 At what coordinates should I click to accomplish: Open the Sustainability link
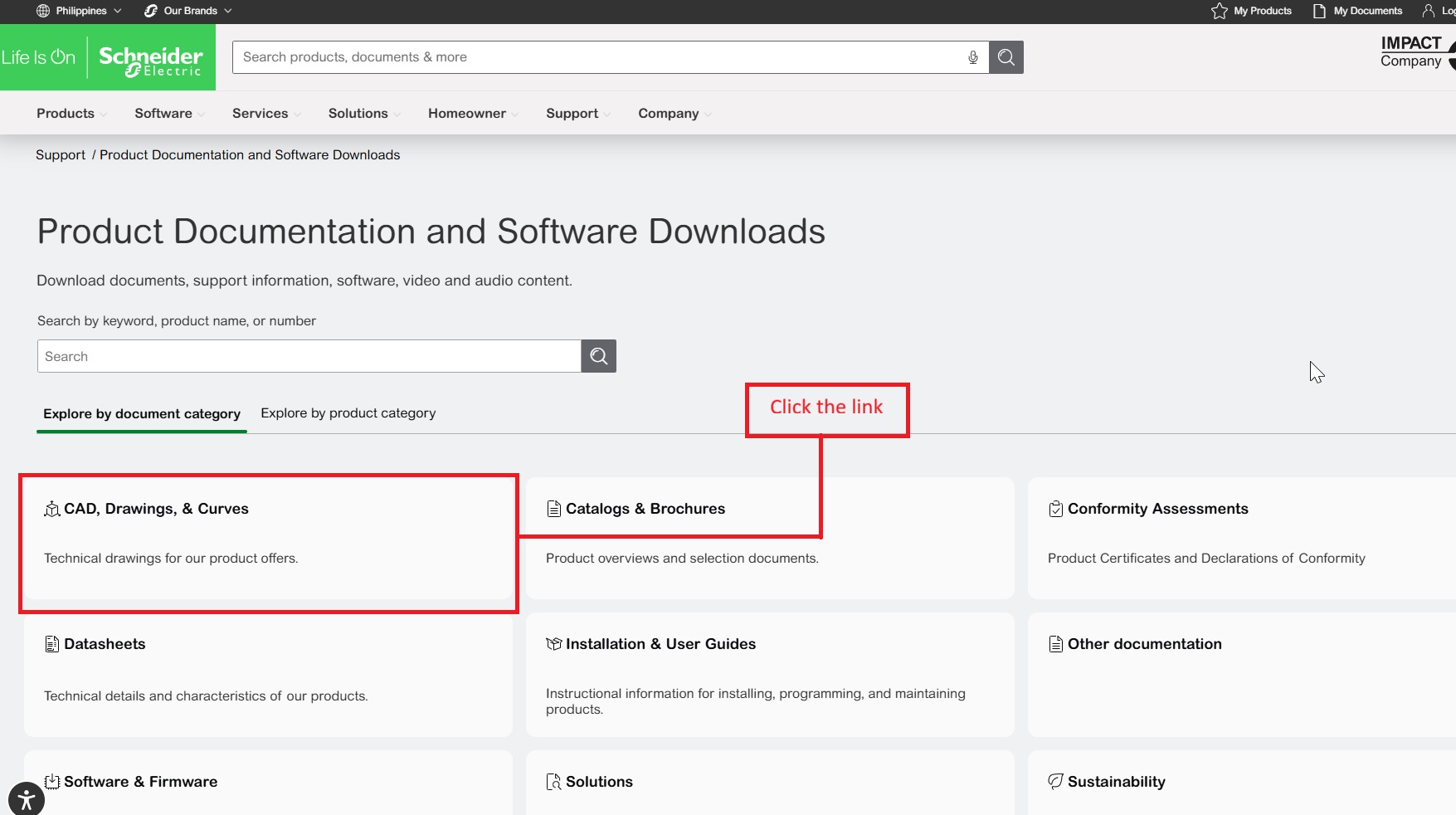tap(1117, 782)
